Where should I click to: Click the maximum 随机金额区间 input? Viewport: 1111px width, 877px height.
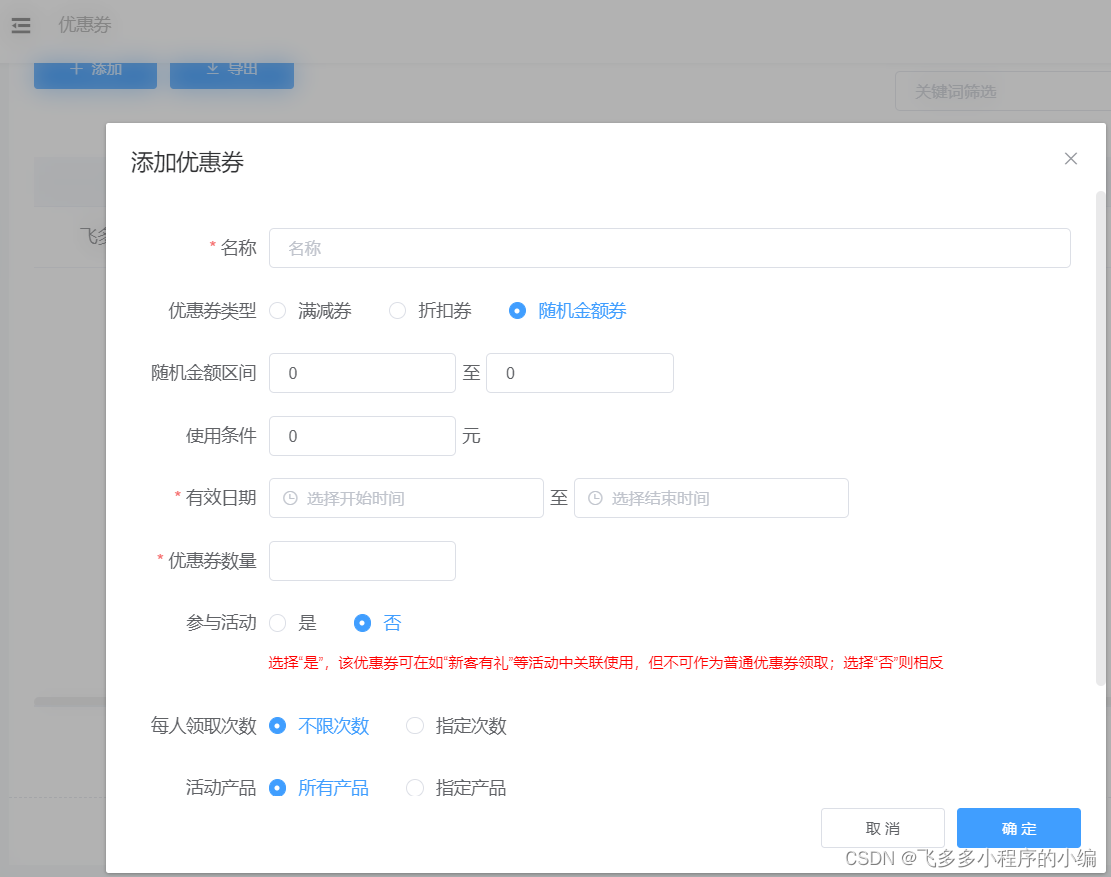(580, 373)
